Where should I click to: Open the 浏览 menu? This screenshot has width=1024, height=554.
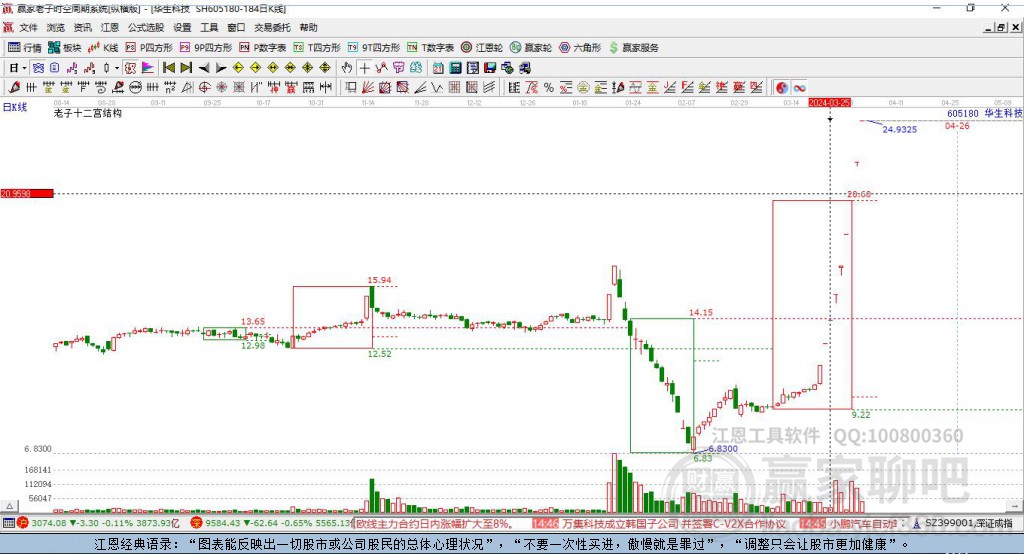point(56,27)
